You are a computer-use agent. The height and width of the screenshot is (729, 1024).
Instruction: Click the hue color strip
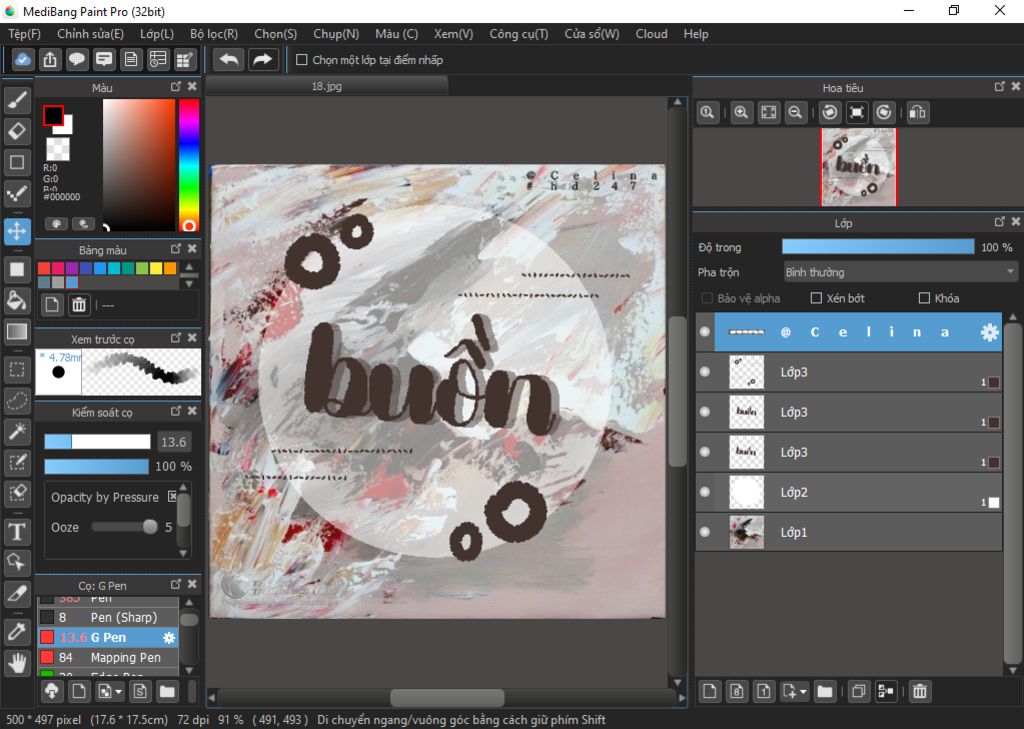click(189, 165)
